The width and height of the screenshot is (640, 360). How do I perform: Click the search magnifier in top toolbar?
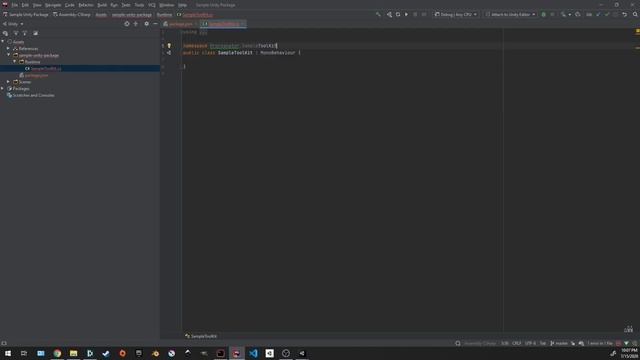coord(635,14)
